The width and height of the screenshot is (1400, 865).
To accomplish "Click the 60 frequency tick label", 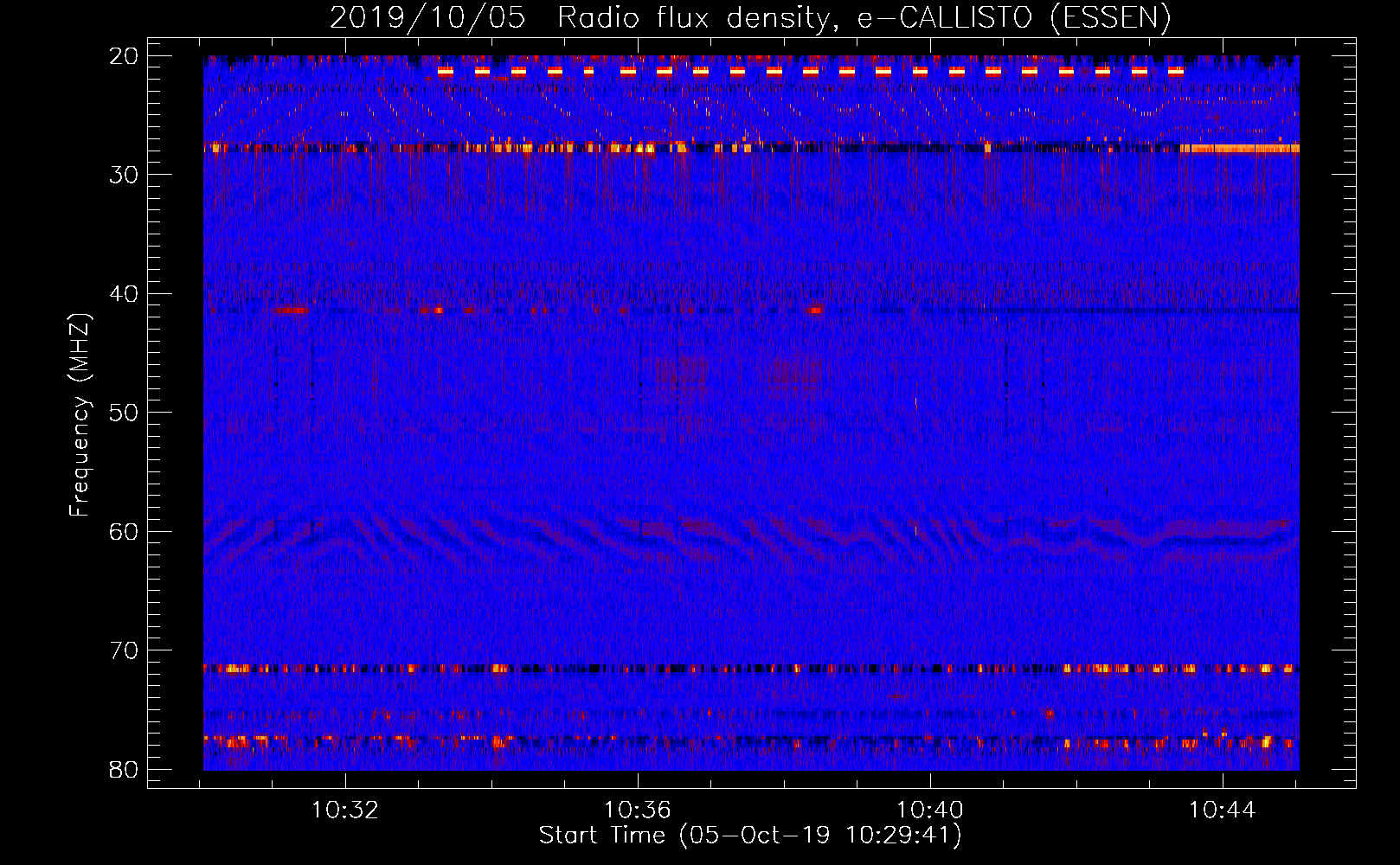I will [125, 532].
